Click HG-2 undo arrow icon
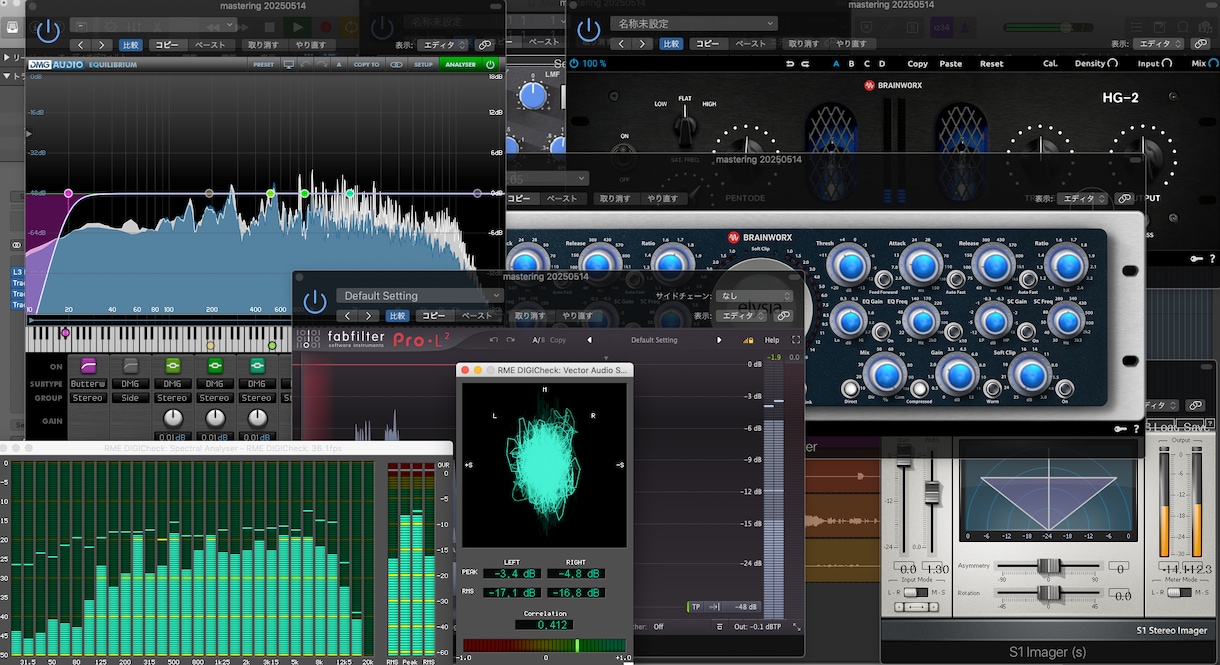This screenshot has height=665, width=1220. [x=791, y=64]
